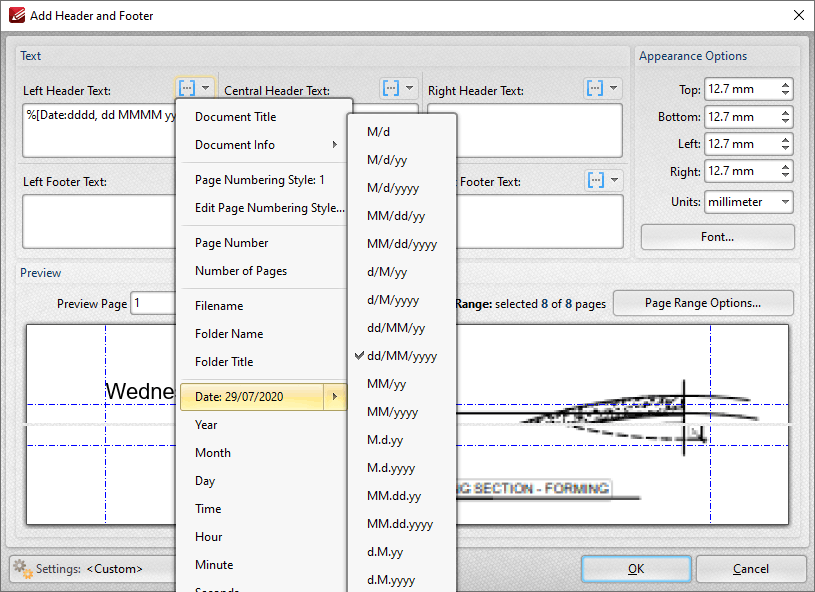Open Page Range Options...
815x592 pixels.
(x=703, y=303)
